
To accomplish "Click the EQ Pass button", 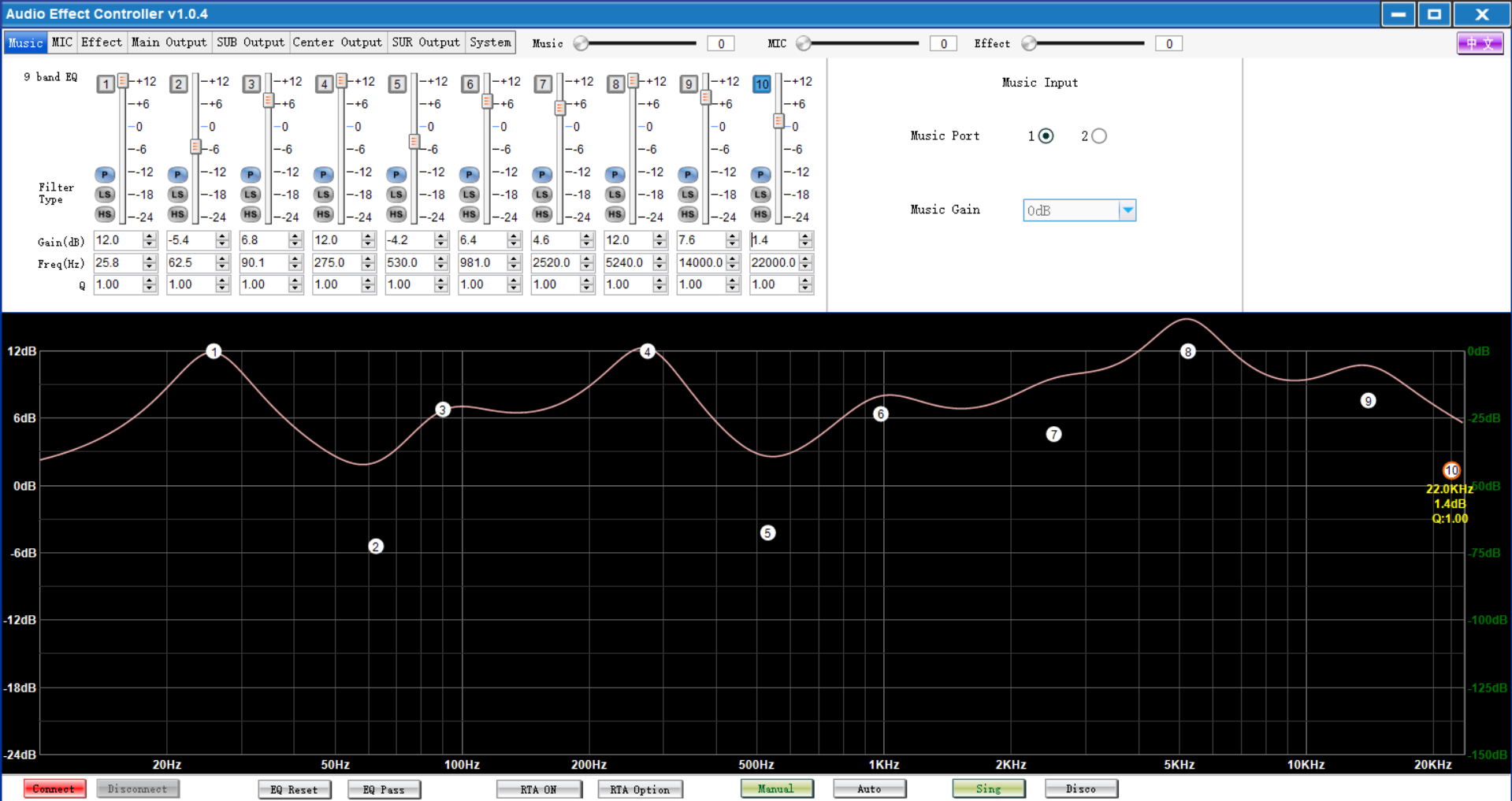I will tap(385, 789).
